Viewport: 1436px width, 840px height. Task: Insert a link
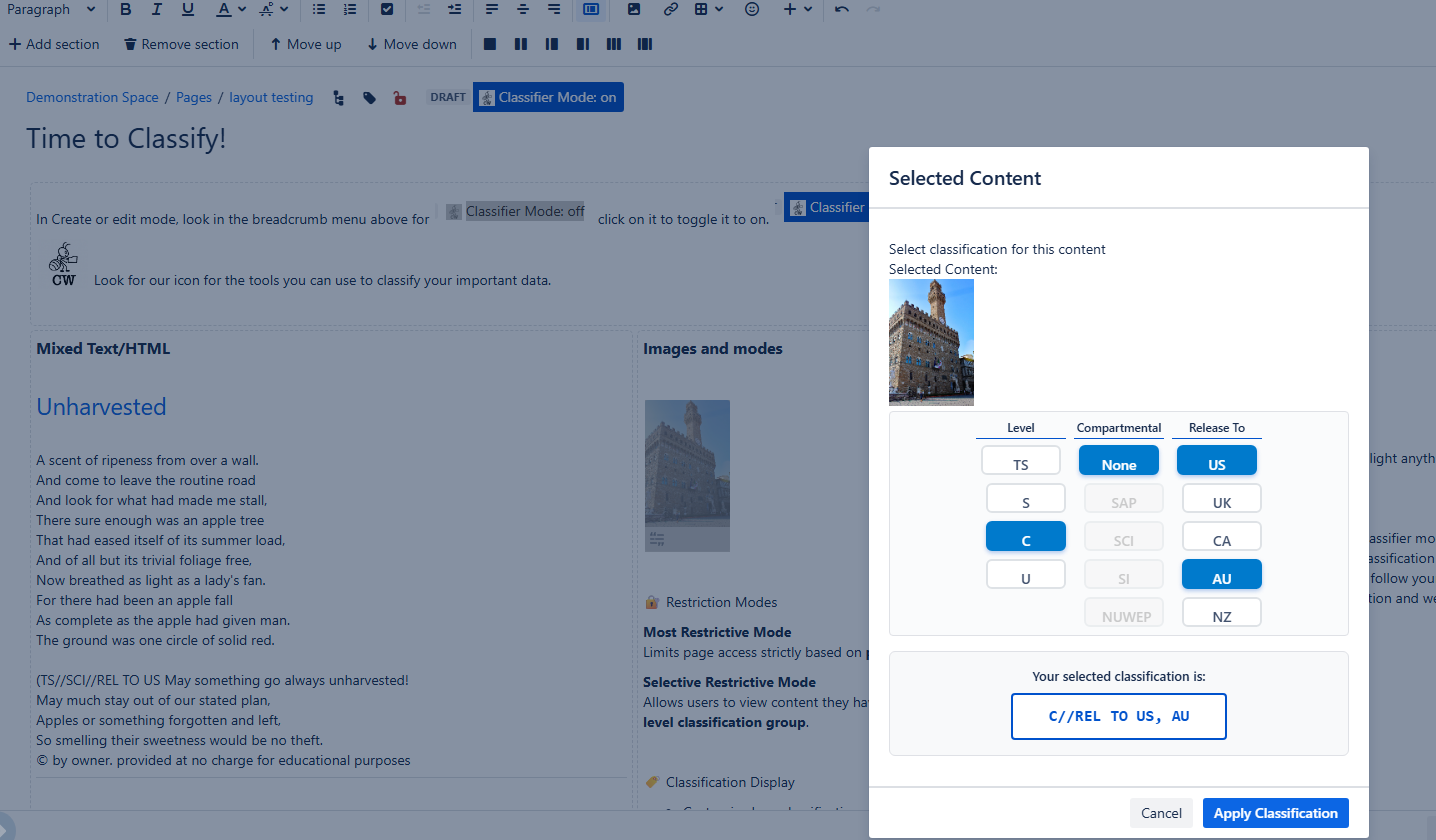point(668,11)
